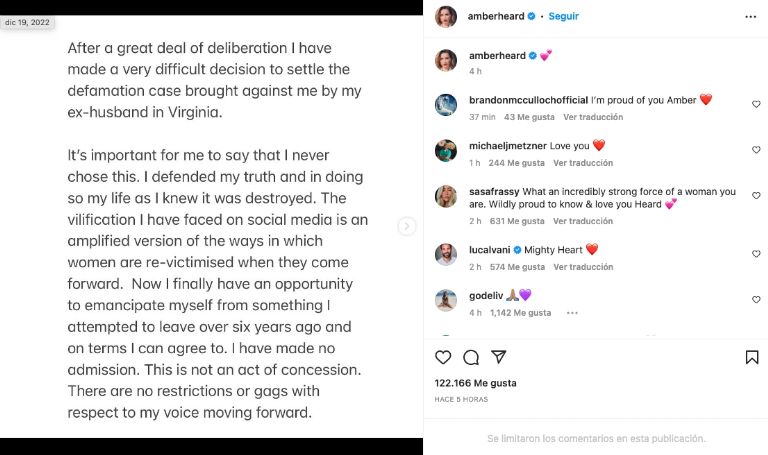View the 122.166 Me gusta likes list
Screen dimensions: 768x455
coord(477,383)
